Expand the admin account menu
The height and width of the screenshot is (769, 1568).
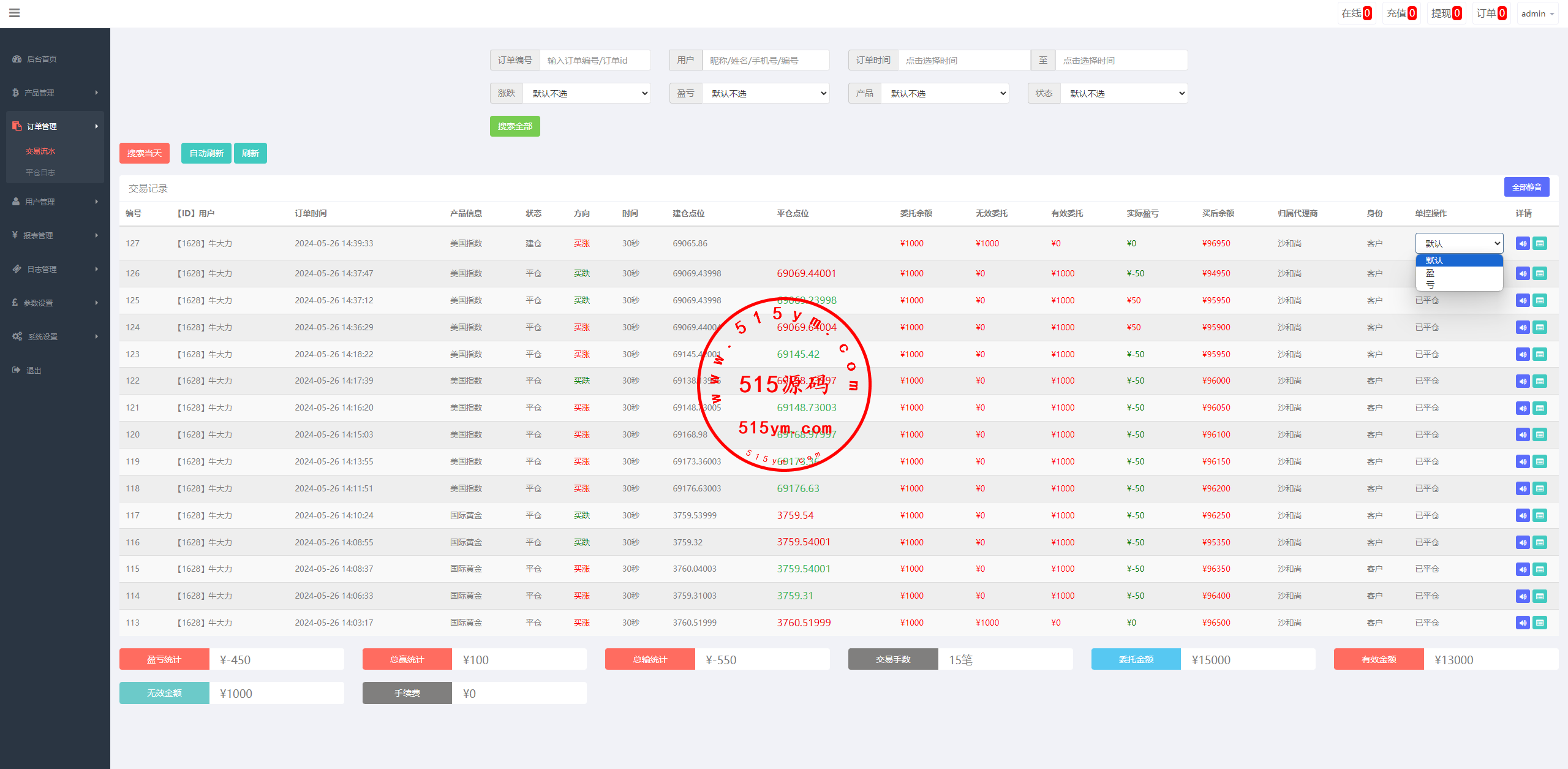coord(1537,13)
